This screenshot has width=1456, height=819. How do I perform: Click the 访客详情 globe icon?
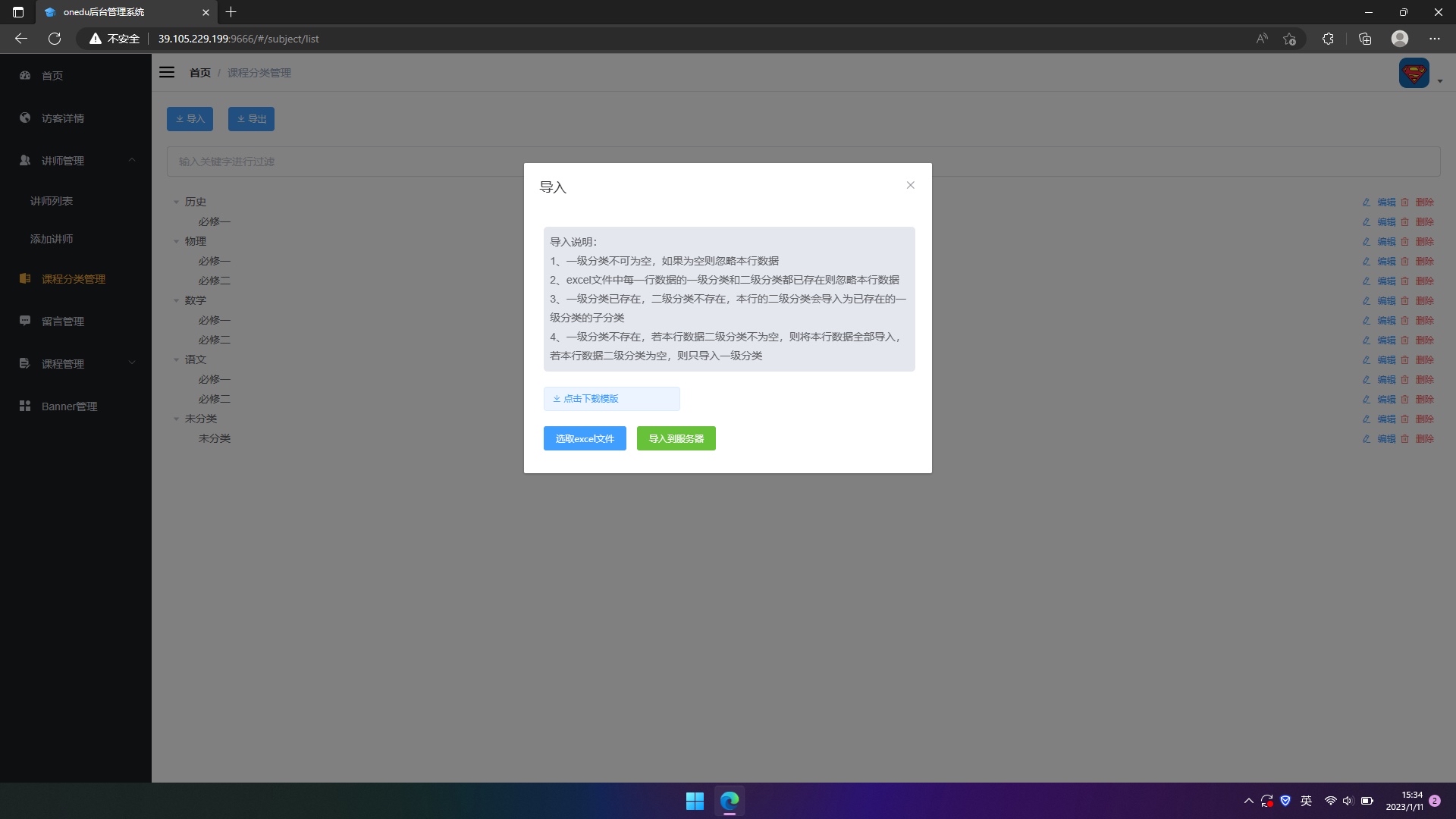[25, 118]
